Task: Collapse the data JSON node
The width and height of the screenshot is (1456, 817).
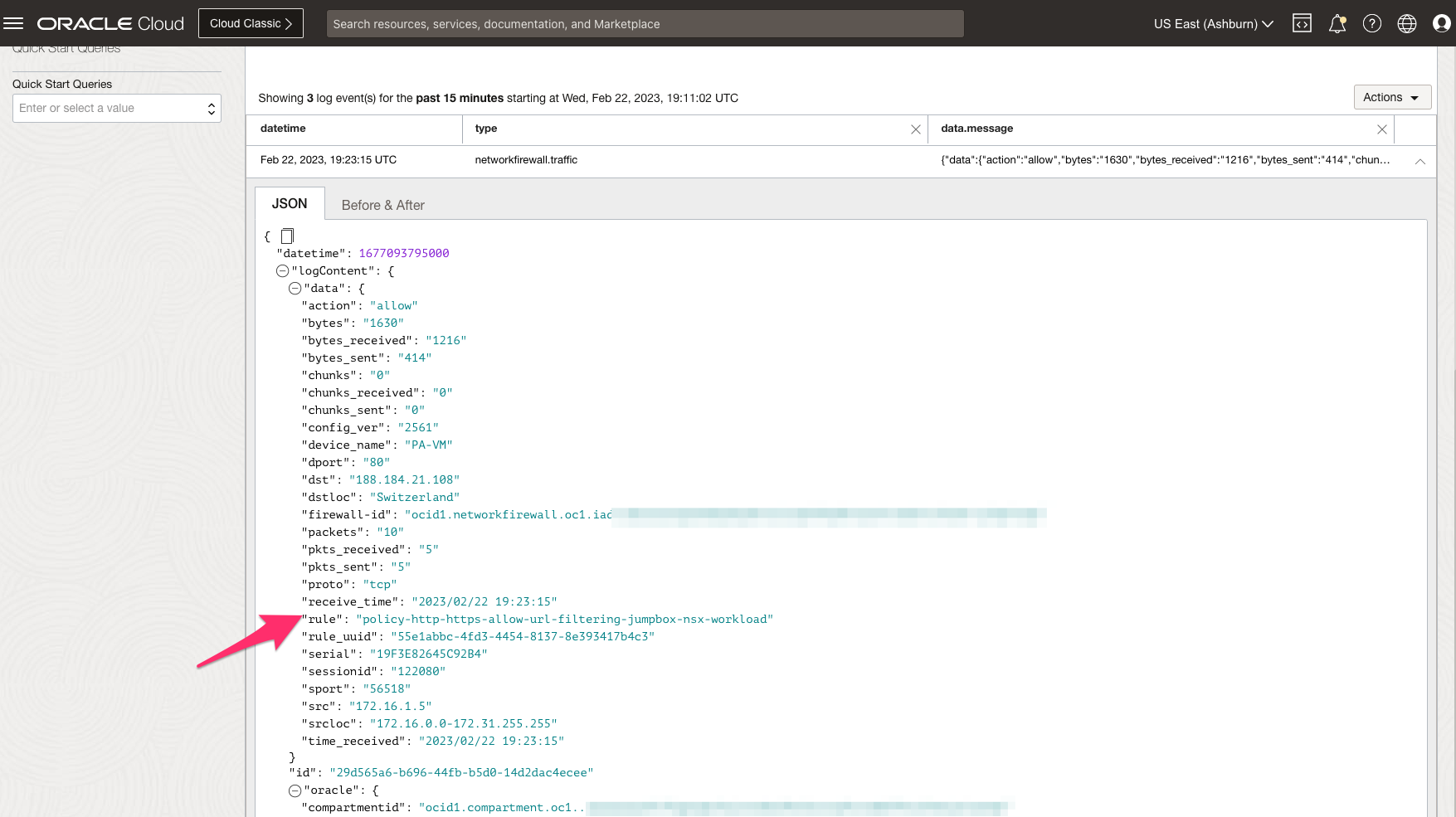Action: (x=295, y=288)
